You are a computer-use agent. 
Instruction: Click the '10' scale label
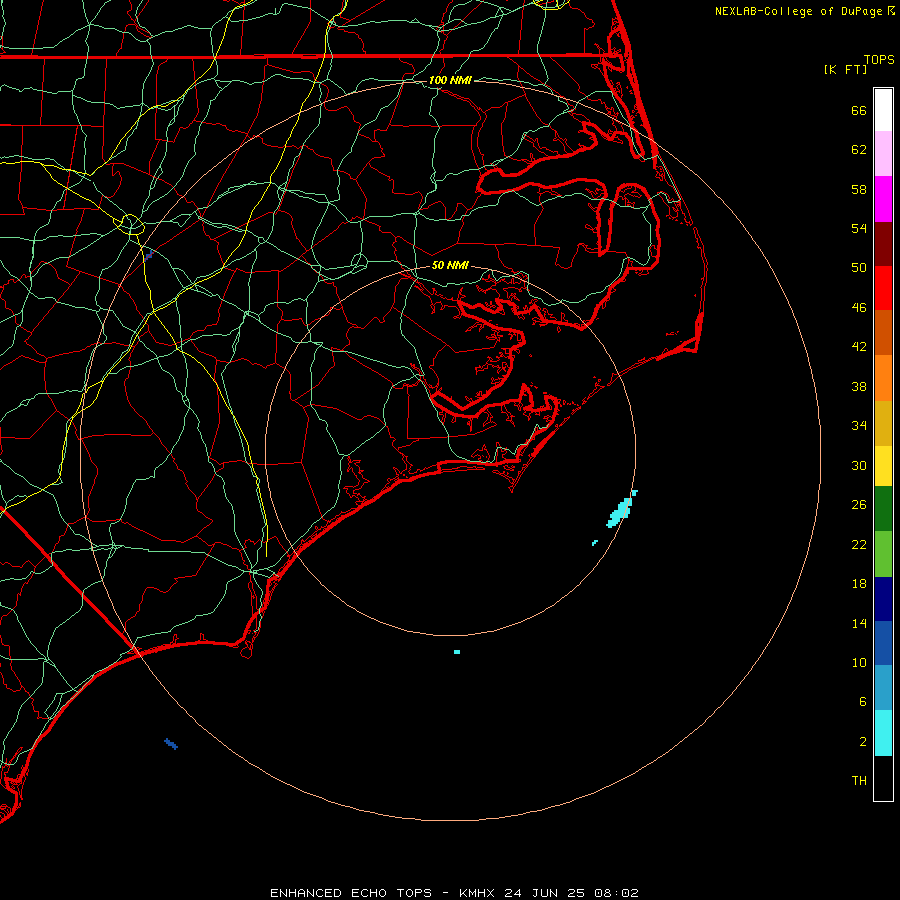point(859,663)
